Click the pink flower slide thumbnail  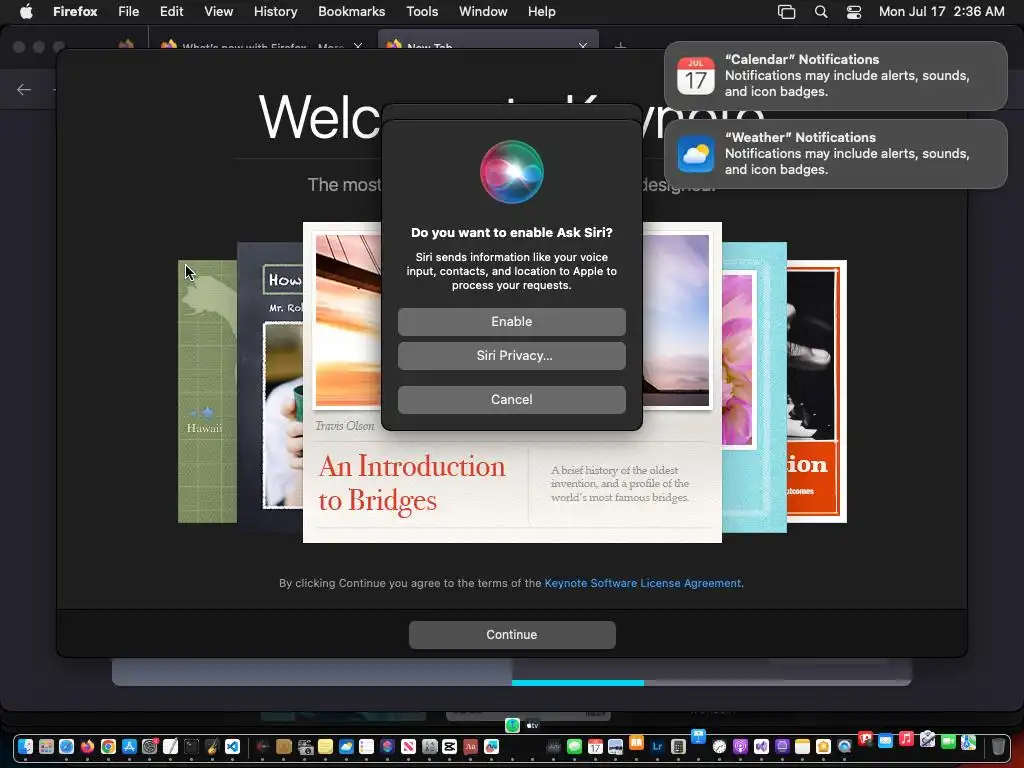(754, 387)
